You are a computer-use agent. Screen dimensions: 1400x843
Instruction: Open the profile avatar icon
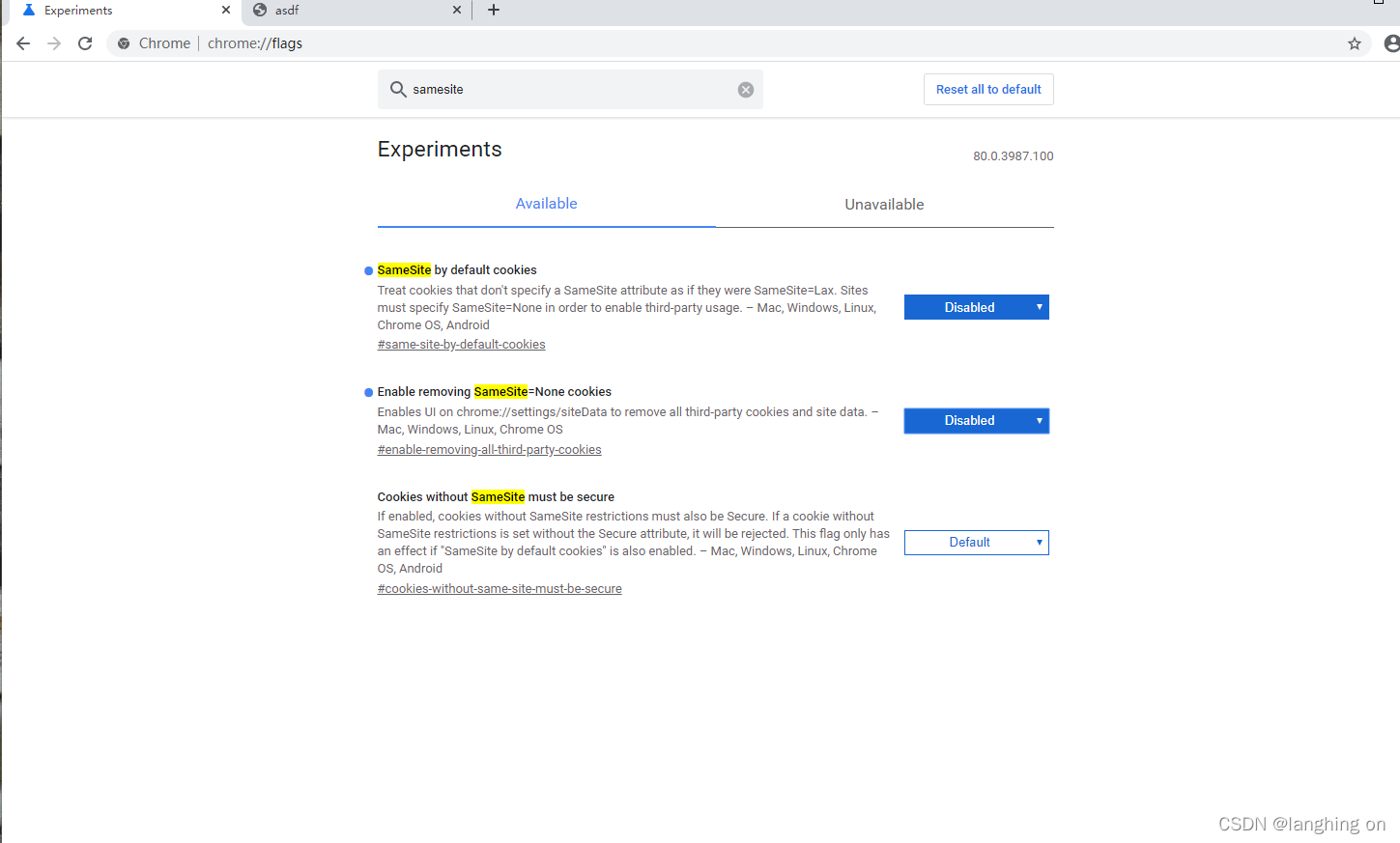(x=1392, y=43)
